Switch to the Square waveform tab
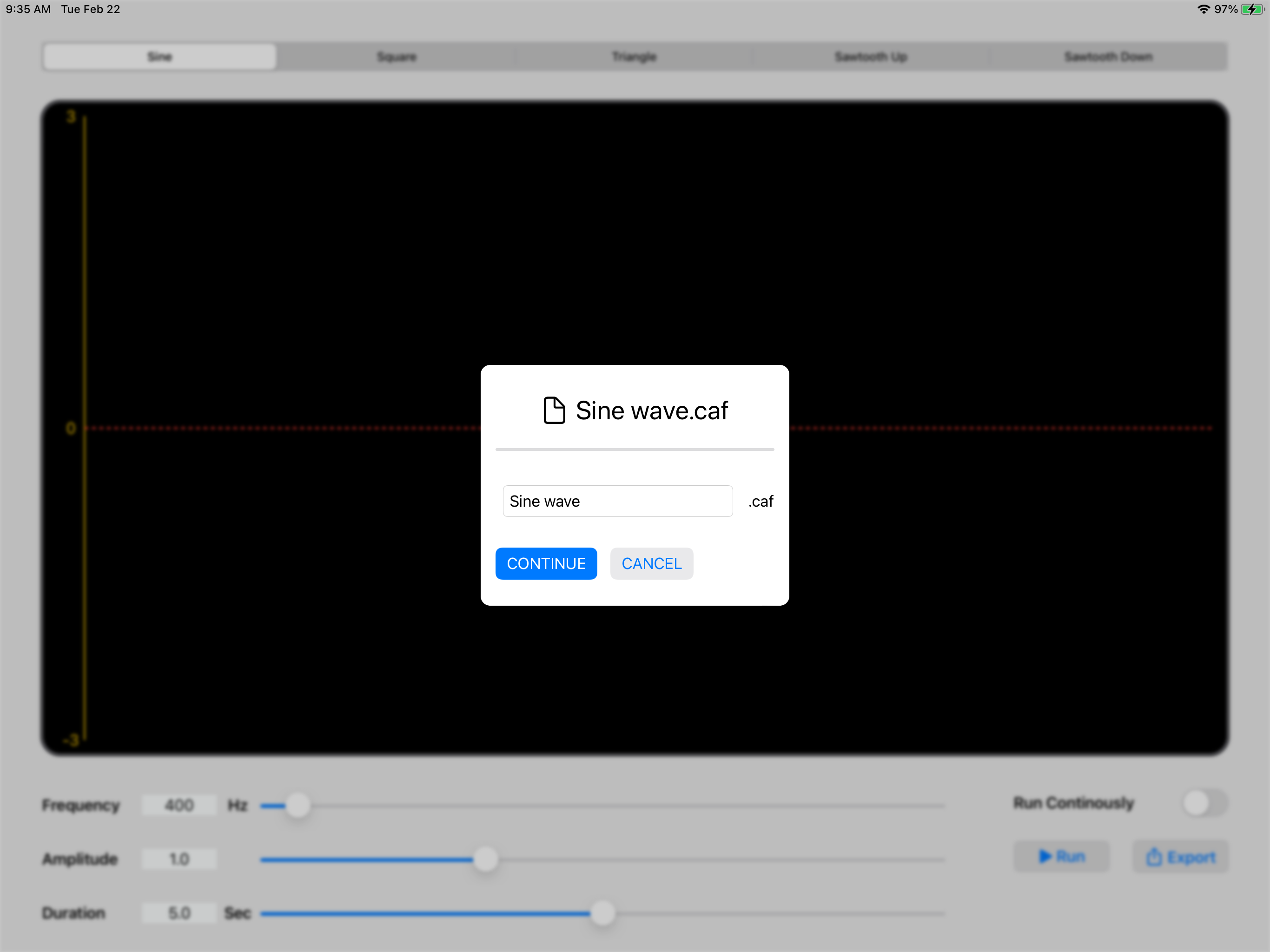Viewport: 1270px width, 952px height. tap(397, 57)
